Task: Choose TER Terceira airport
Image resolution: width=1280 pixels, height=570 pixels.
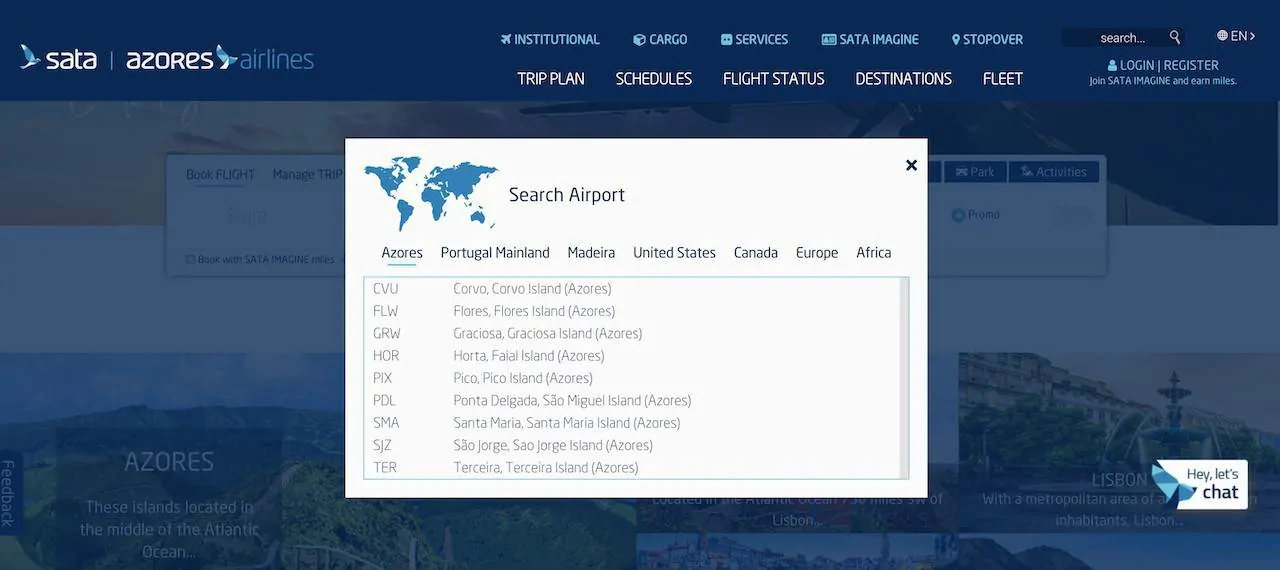Action: tap(632, 468)
